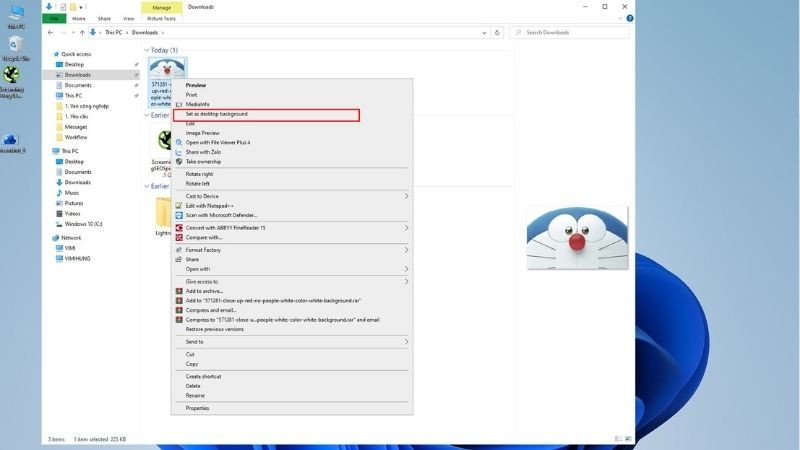Click the ABBYY Compare with icon
This screenshot has width=800, height=450.
[179, 237]
